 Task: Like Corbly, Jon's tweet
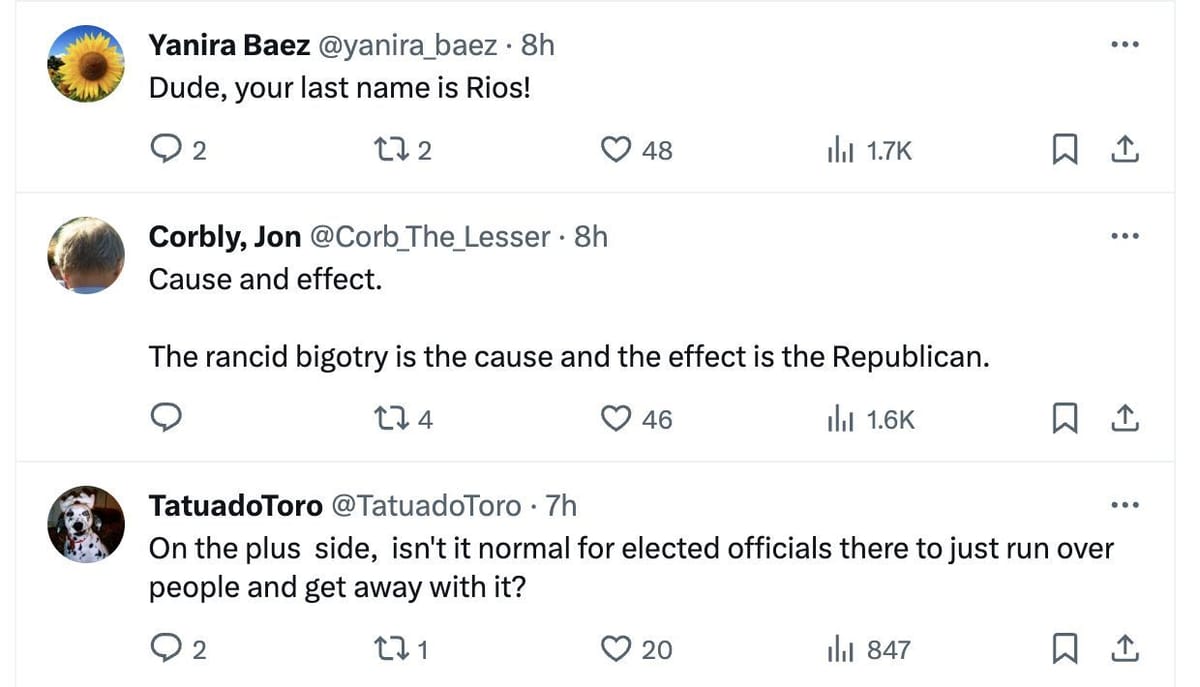[618, 419]
